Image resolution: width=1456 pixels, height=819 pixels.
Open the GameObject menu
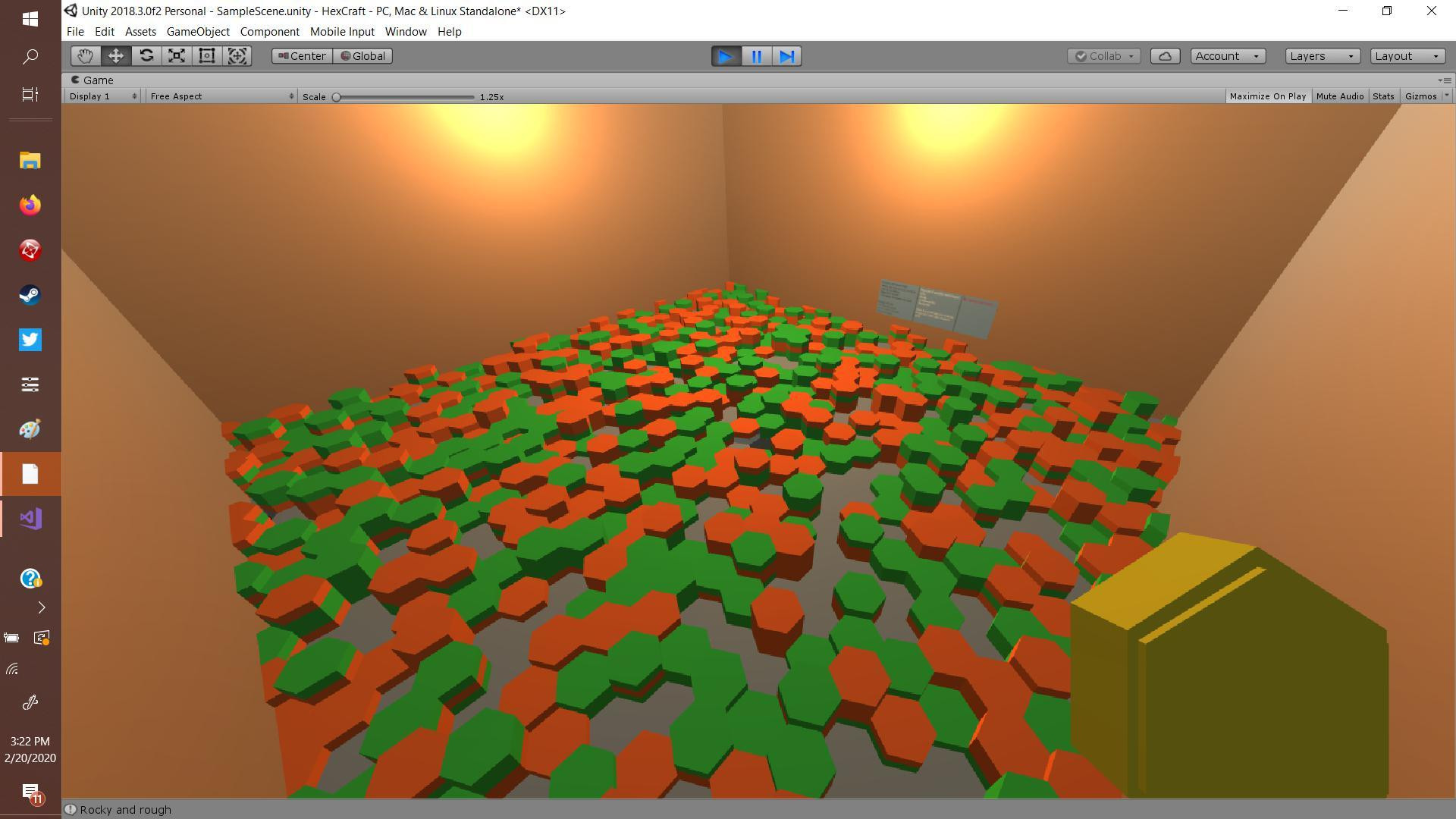[x=198, y=32]
